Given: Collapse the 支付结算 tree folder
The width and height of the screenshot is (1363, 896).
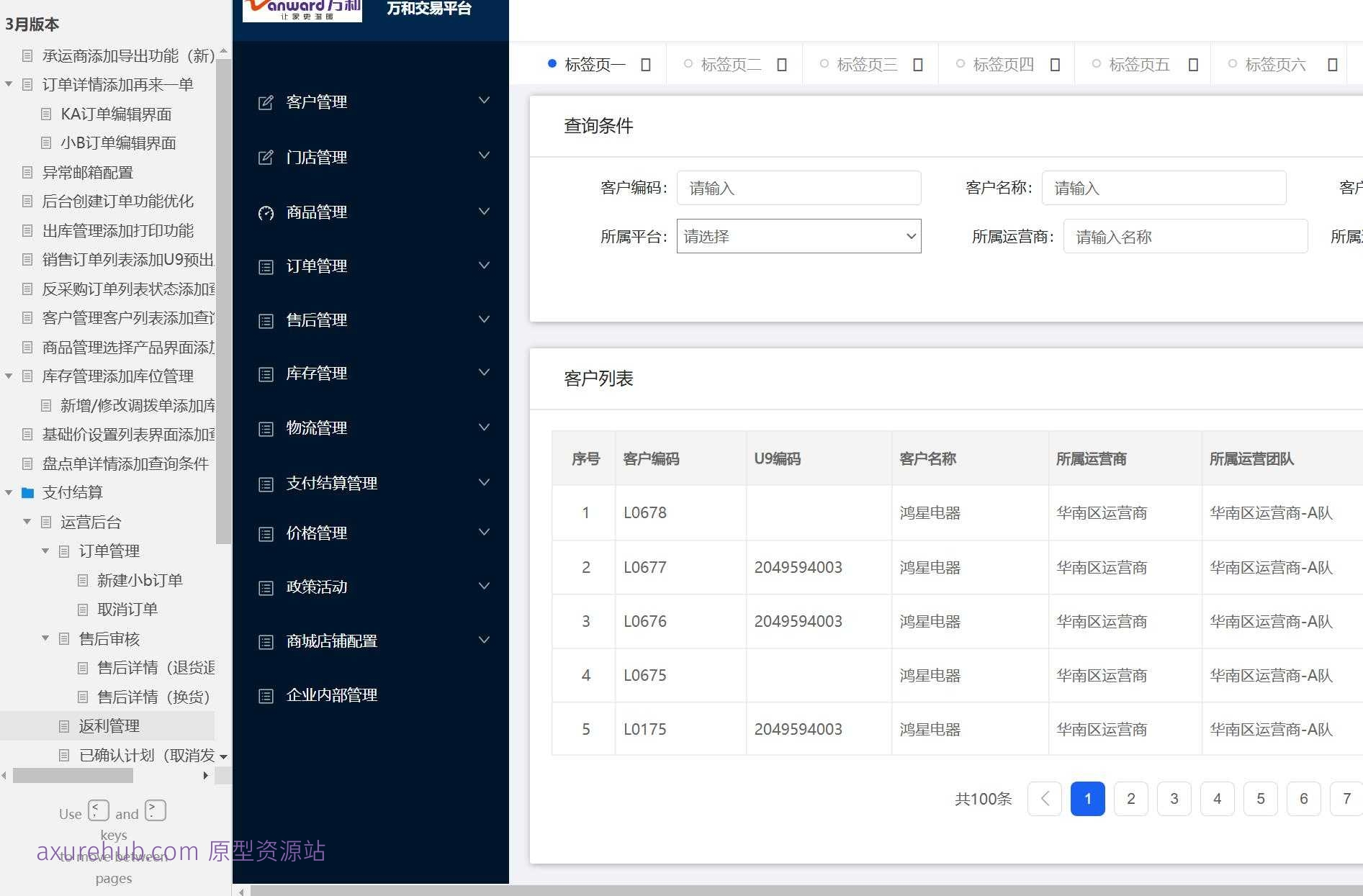Looking at the screenshot, I should [9, 492].
